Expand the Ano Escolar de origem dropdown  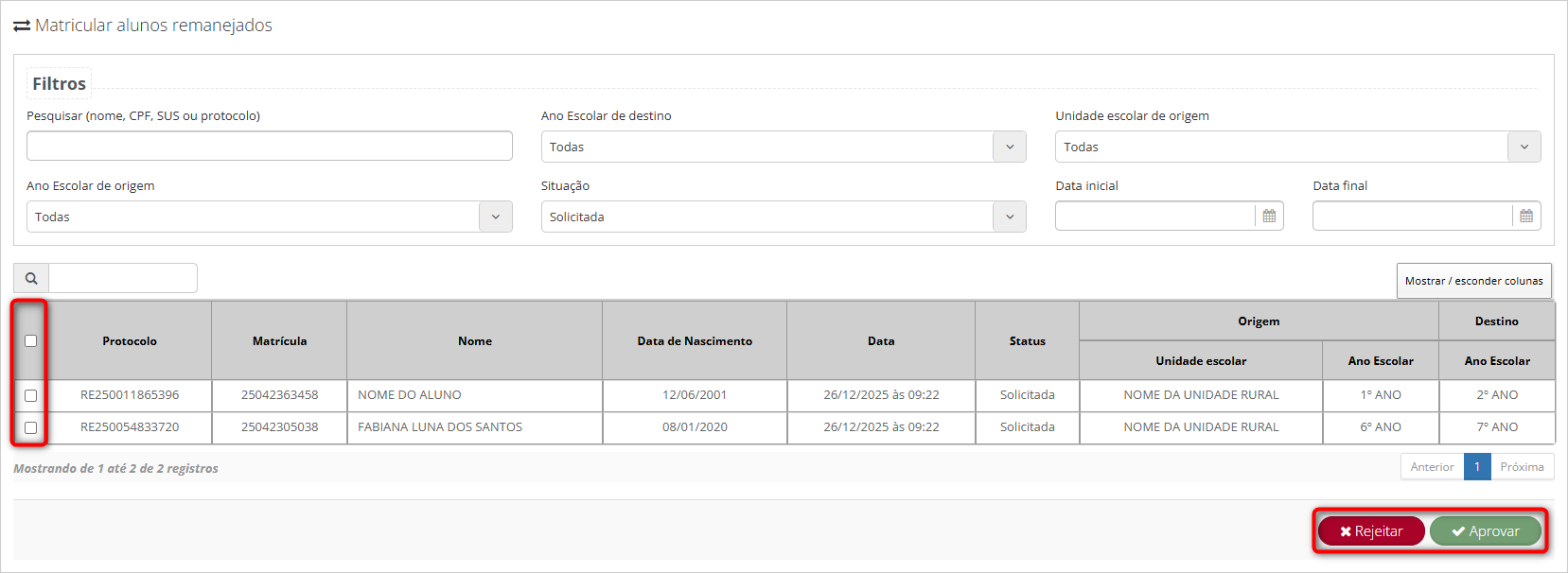point(495,217)
